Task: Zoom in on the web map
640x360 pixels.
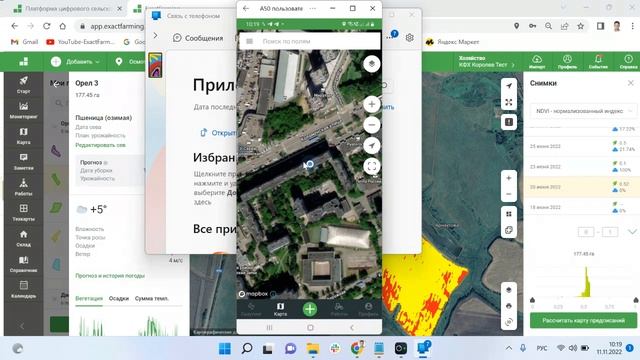Action: coord(509,178)
